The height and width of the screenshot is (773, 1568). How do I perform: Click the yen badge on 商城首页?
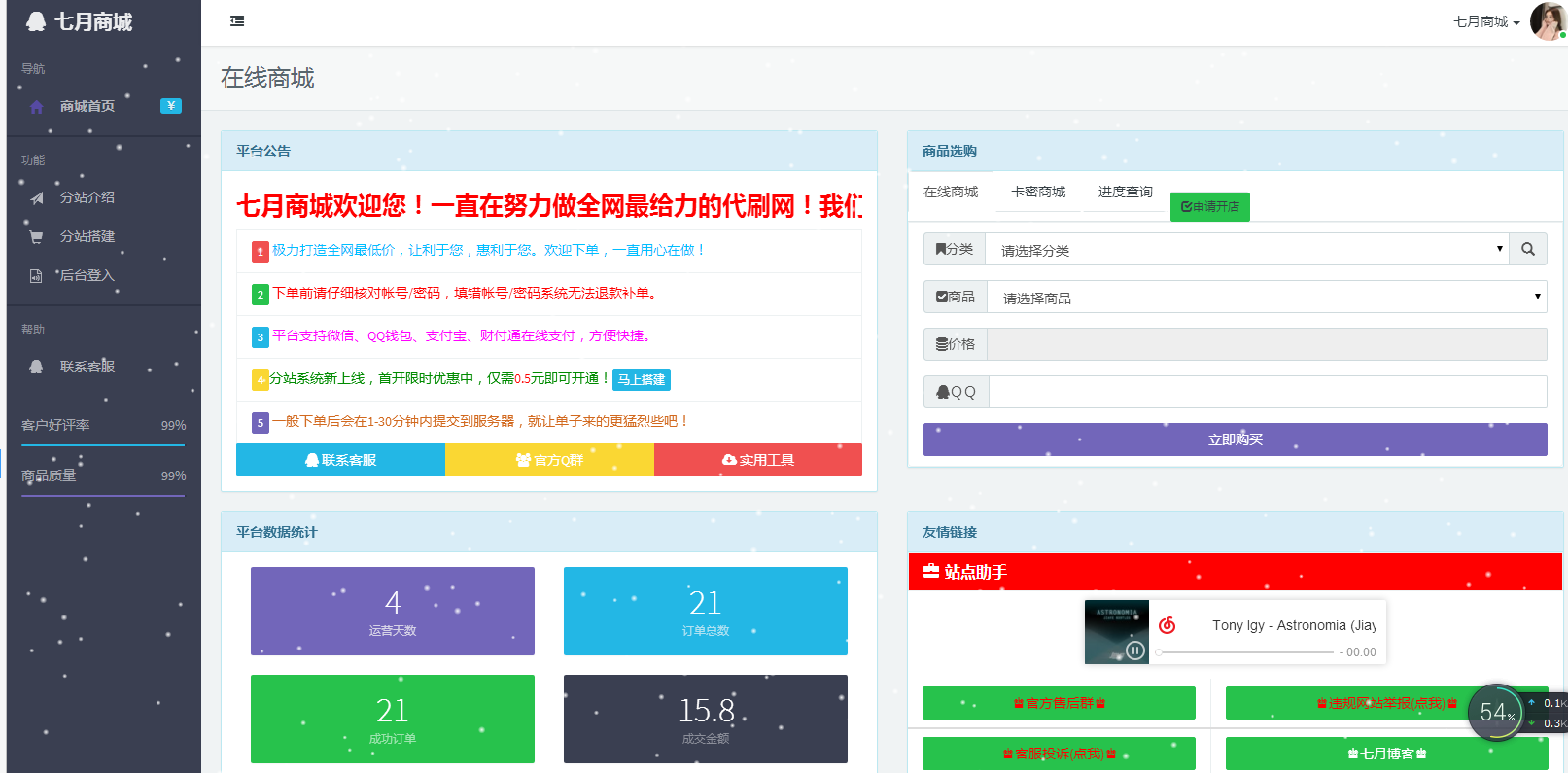click(x=171, y=106)
